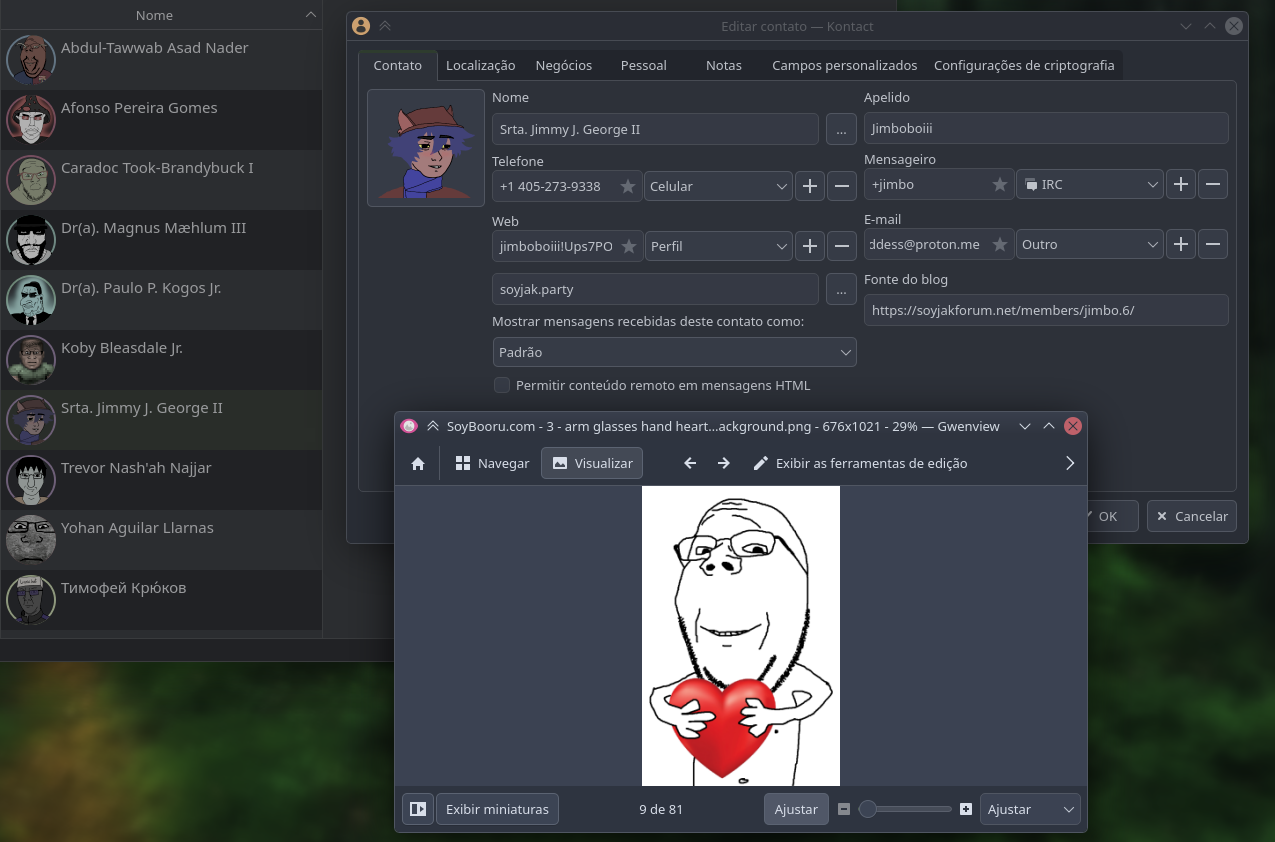Click the Gwenview zoom slider

pyautogui.click(x=906, y=809)
